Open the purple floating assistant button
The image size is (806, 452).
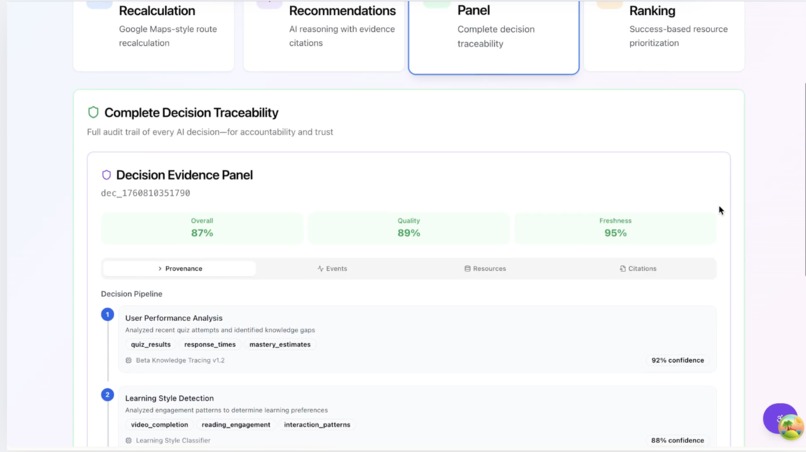point(778,417)
